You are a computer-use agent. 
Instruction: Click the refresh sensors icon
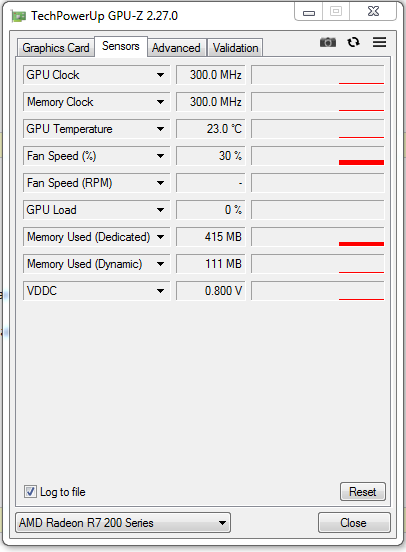pyautogui.click(x=353, y=42)
